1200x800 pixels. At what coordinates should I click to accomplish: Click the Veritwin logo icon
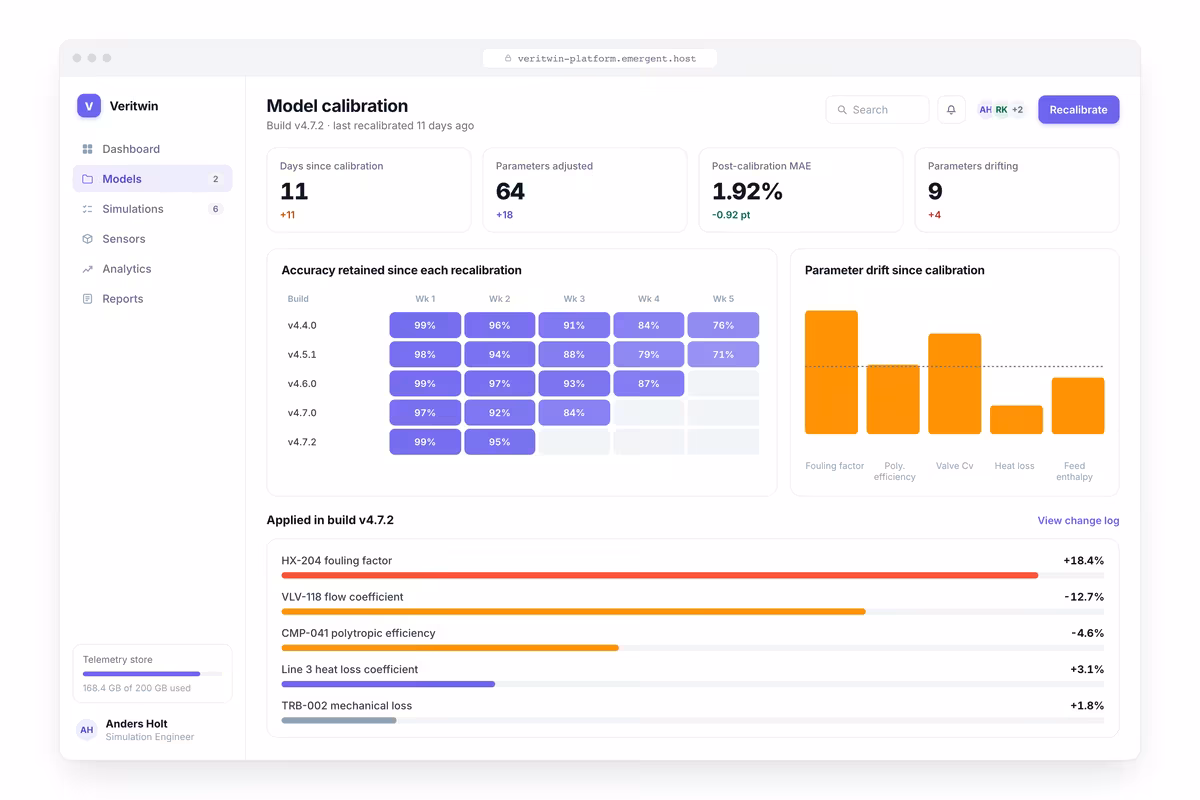[89, 106]
